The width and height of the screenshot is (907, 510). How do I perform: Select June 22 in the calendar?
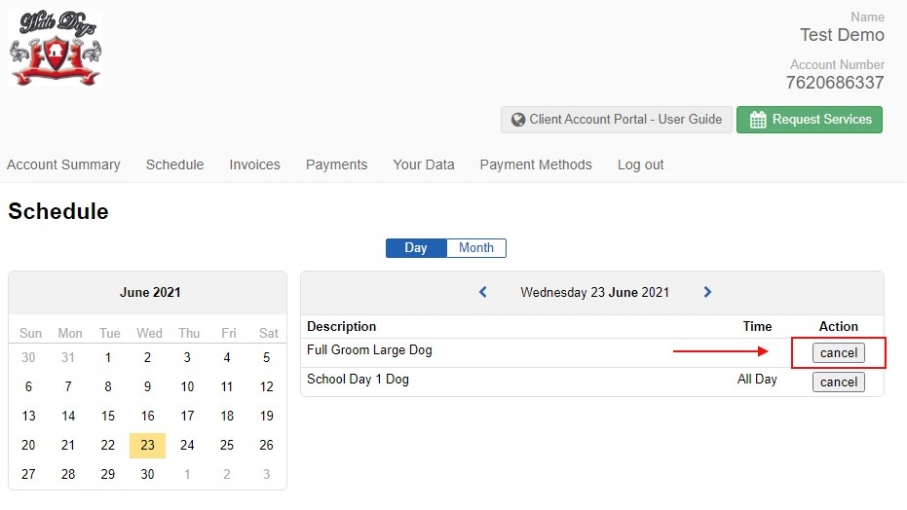[x=108, y=445]
